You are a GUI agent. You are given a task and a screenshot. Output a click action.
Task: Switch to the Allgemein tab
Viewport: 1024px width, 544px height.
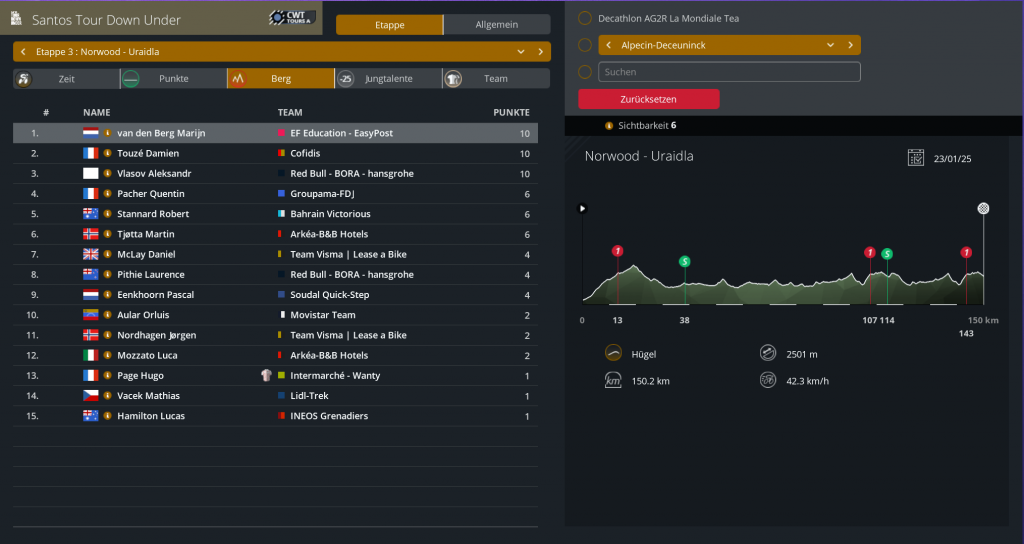[x=496, y=25]
